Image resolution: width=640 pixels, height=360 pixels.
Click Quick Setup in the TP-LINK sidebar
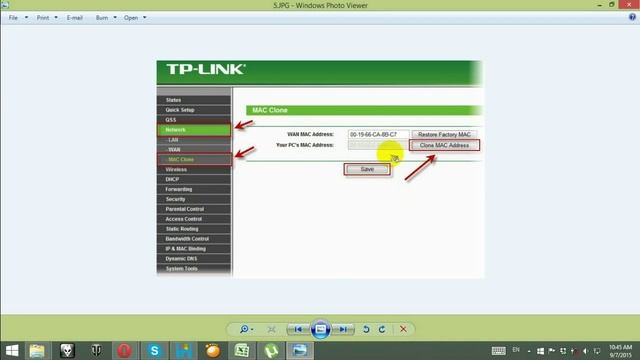click(194, 110)
